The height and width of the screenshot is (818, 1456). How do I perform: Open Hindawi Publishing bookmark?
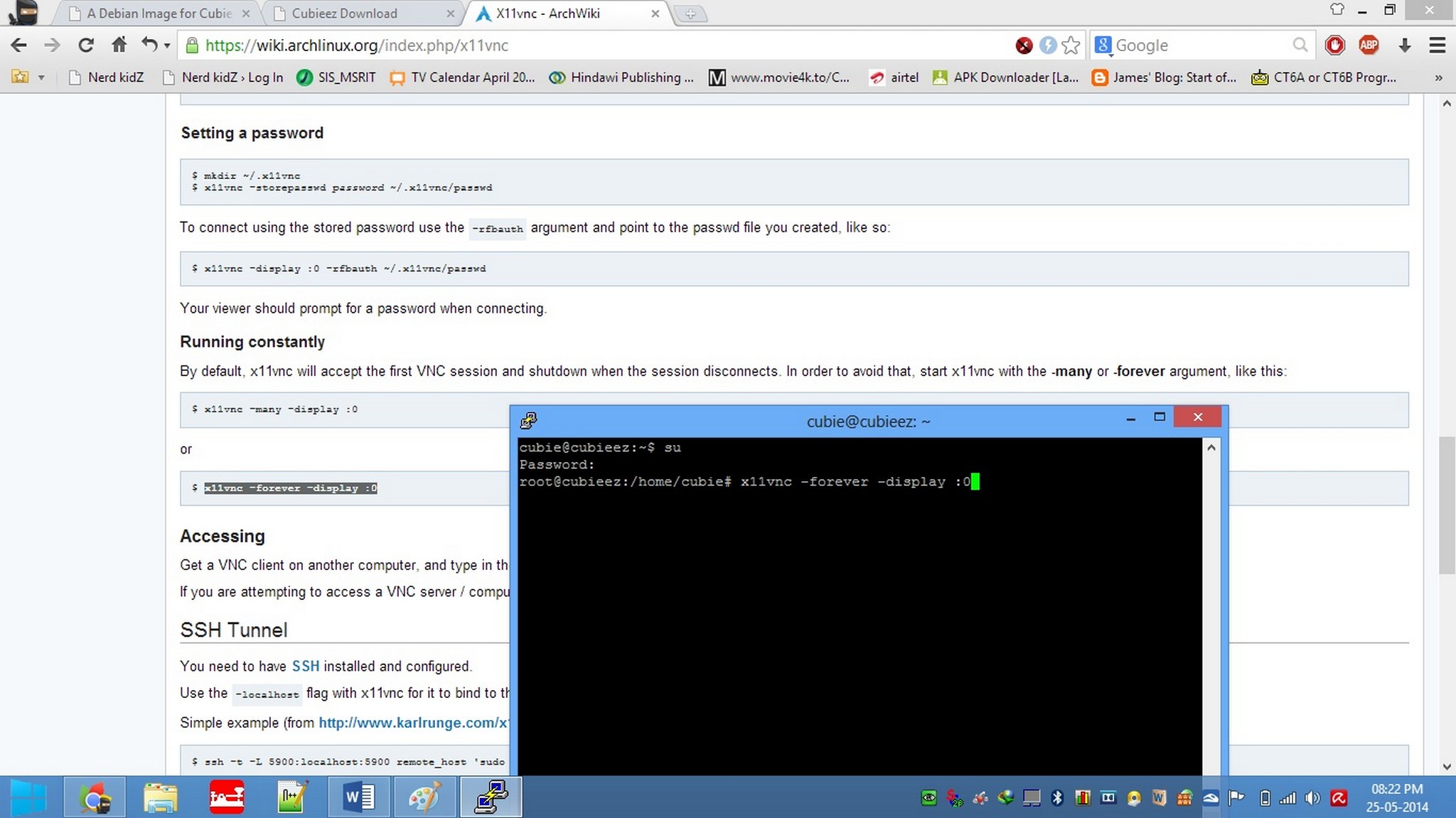622,77
